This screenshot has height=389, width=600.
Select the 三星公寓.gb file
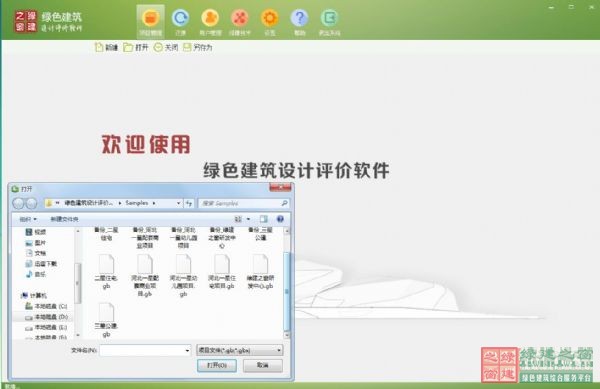[106, 320]
